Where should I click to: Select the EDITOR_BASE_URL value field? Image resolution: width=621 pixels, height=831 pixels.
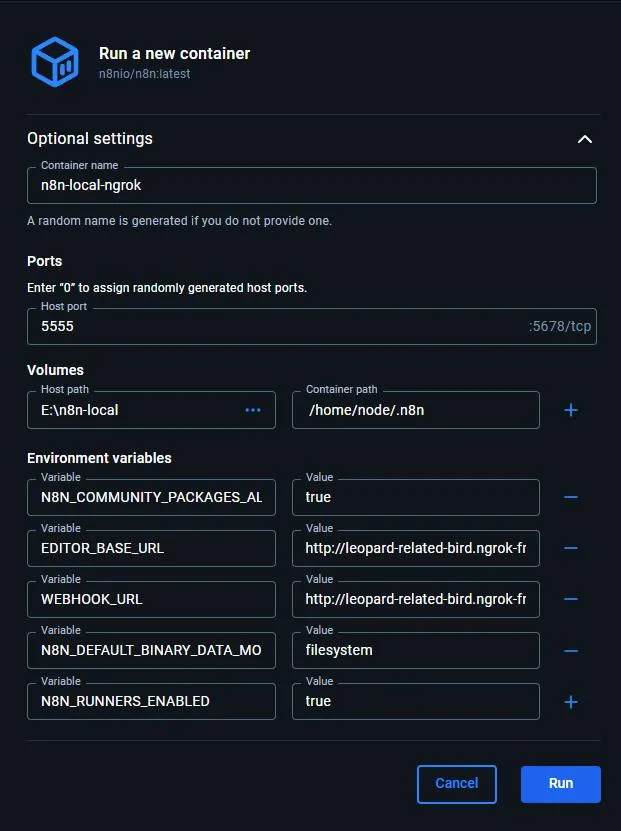click(415, 548)
